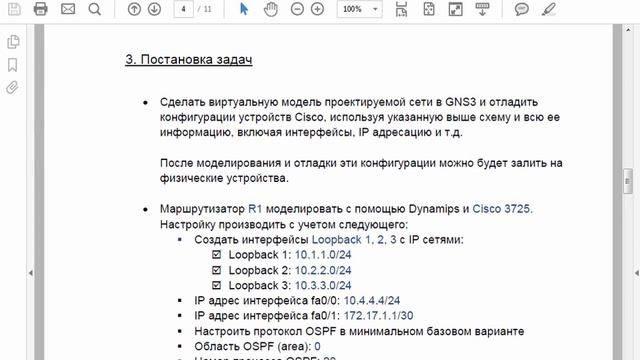Zoom in with plus icon
Viewport: 640px width, 360px height.
tap(317, 9)
